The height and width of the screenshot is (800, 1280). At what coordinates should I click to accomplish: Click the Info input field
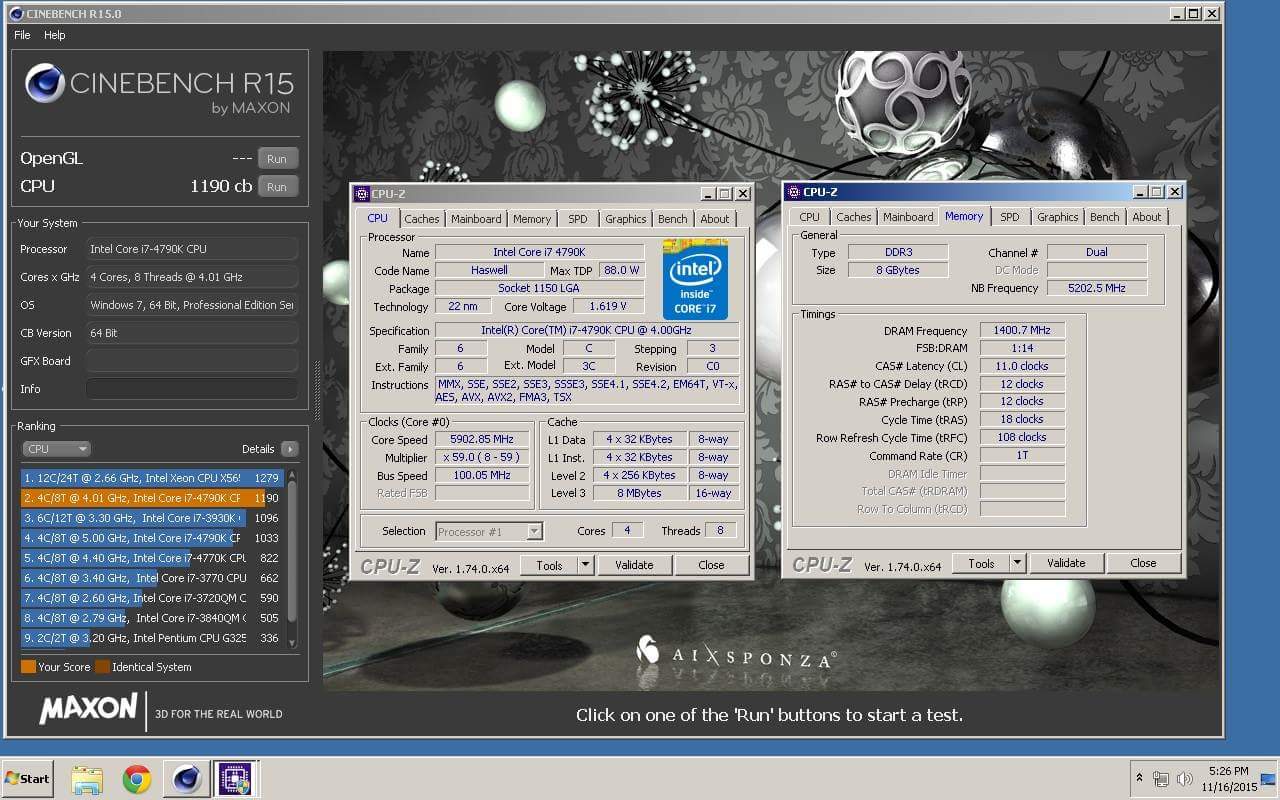click(191, 389)
